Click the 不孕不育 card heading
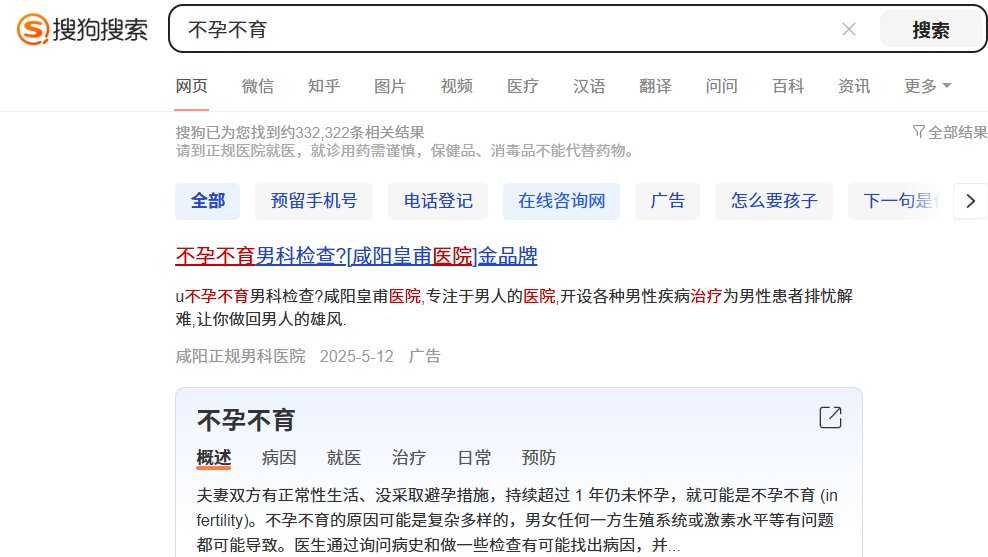The width and height of the screenshot is (988, 557). [246, 420]
